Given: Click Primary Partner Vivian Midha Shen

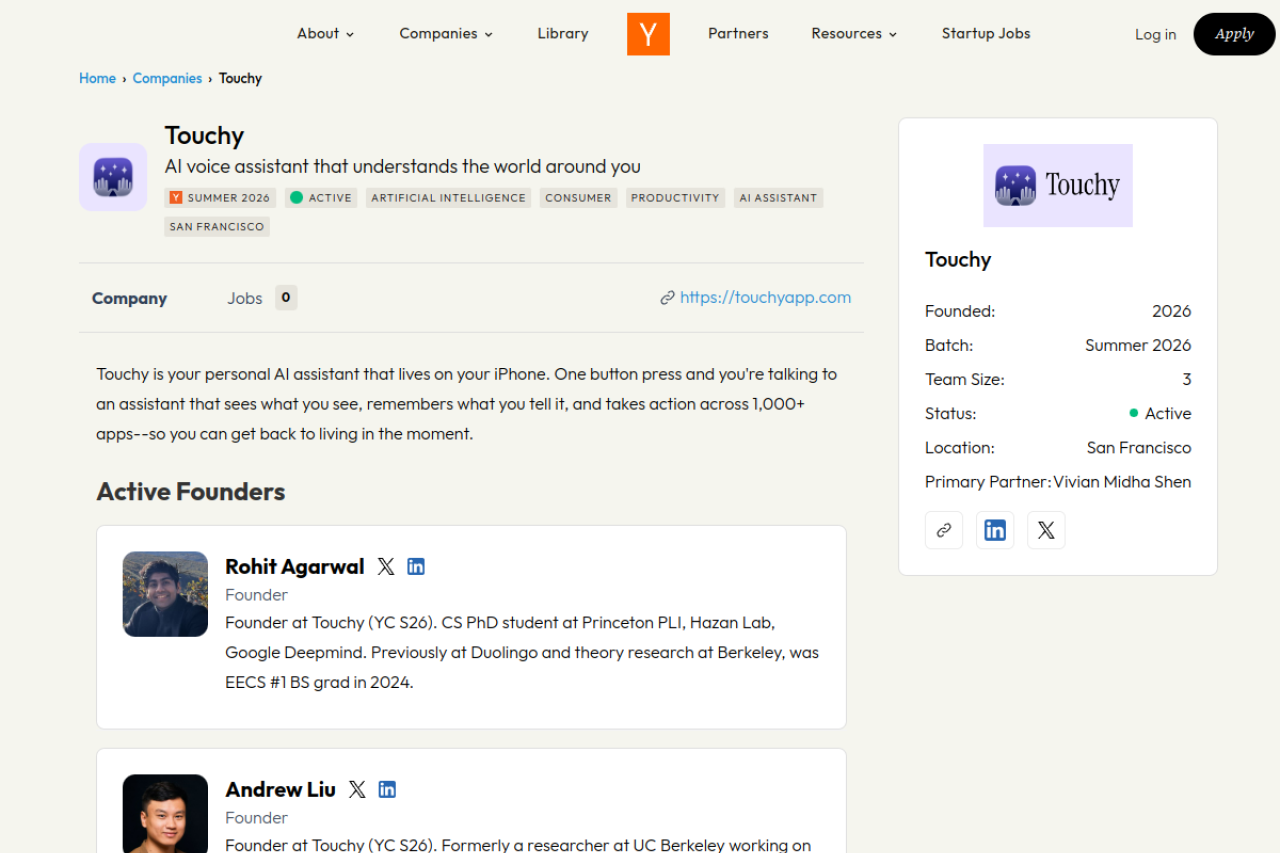Looking at the screenshot, I should click(x=1122, y=482).
